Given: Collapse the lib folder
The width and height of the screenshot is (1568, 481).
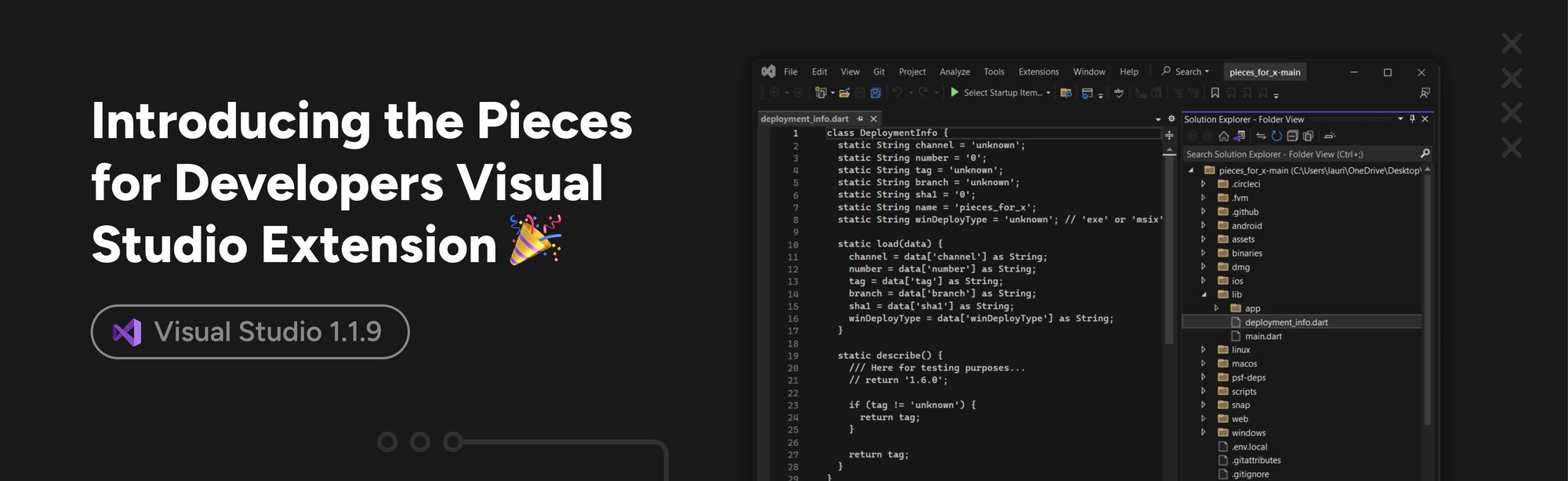Looking at the screenshot, I should (1203, 294).
